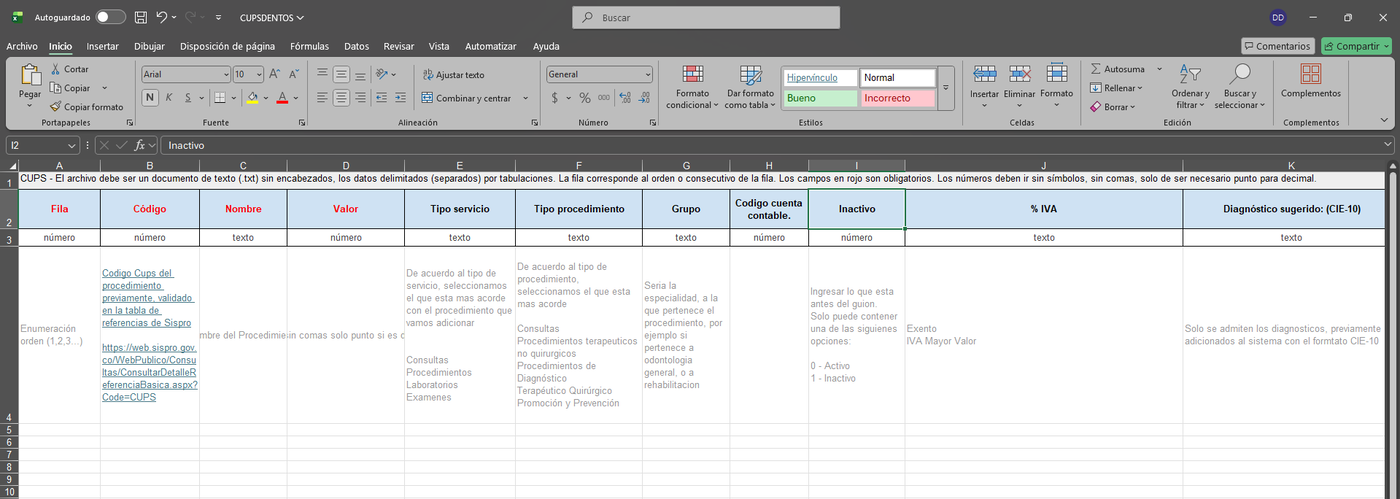Open Ordenar y filtrar menu
Screen dimensions: 1400x499
tap(1190, 87)
